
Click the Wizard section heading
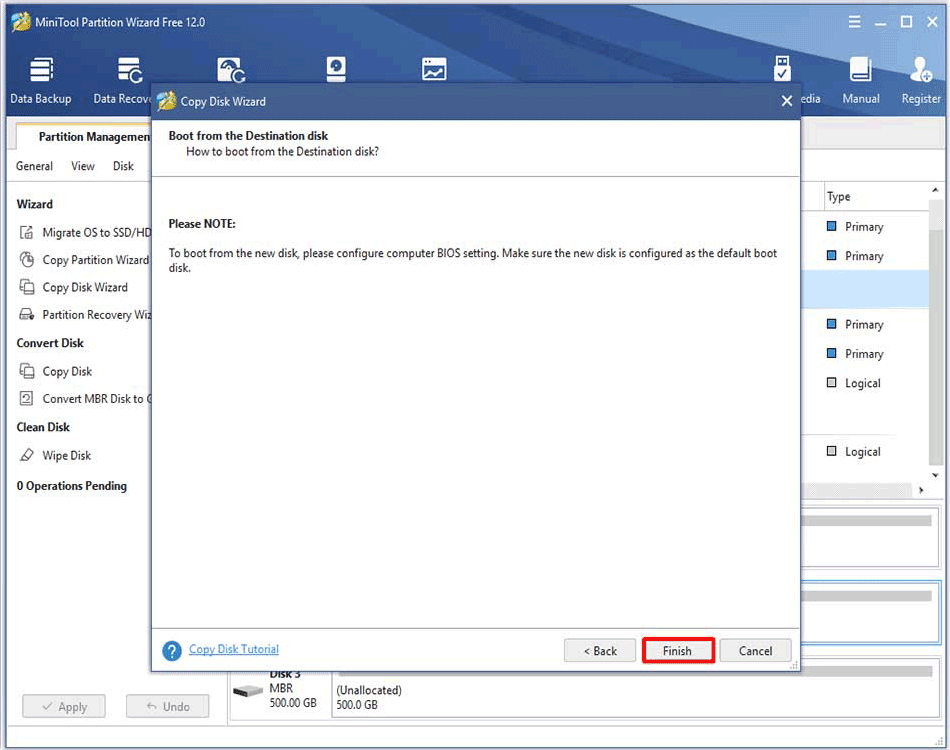35,204
